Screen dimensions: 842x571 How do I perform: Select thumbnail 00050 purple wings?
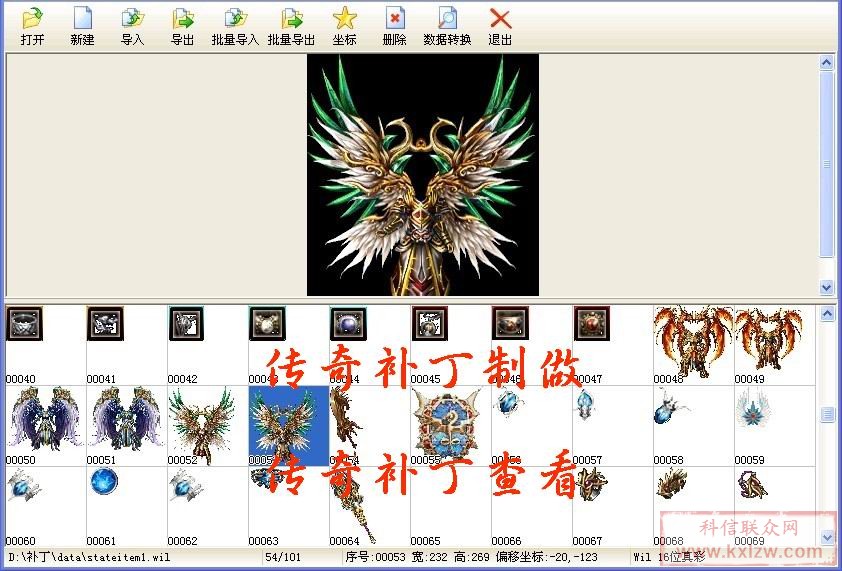[46, 419]
